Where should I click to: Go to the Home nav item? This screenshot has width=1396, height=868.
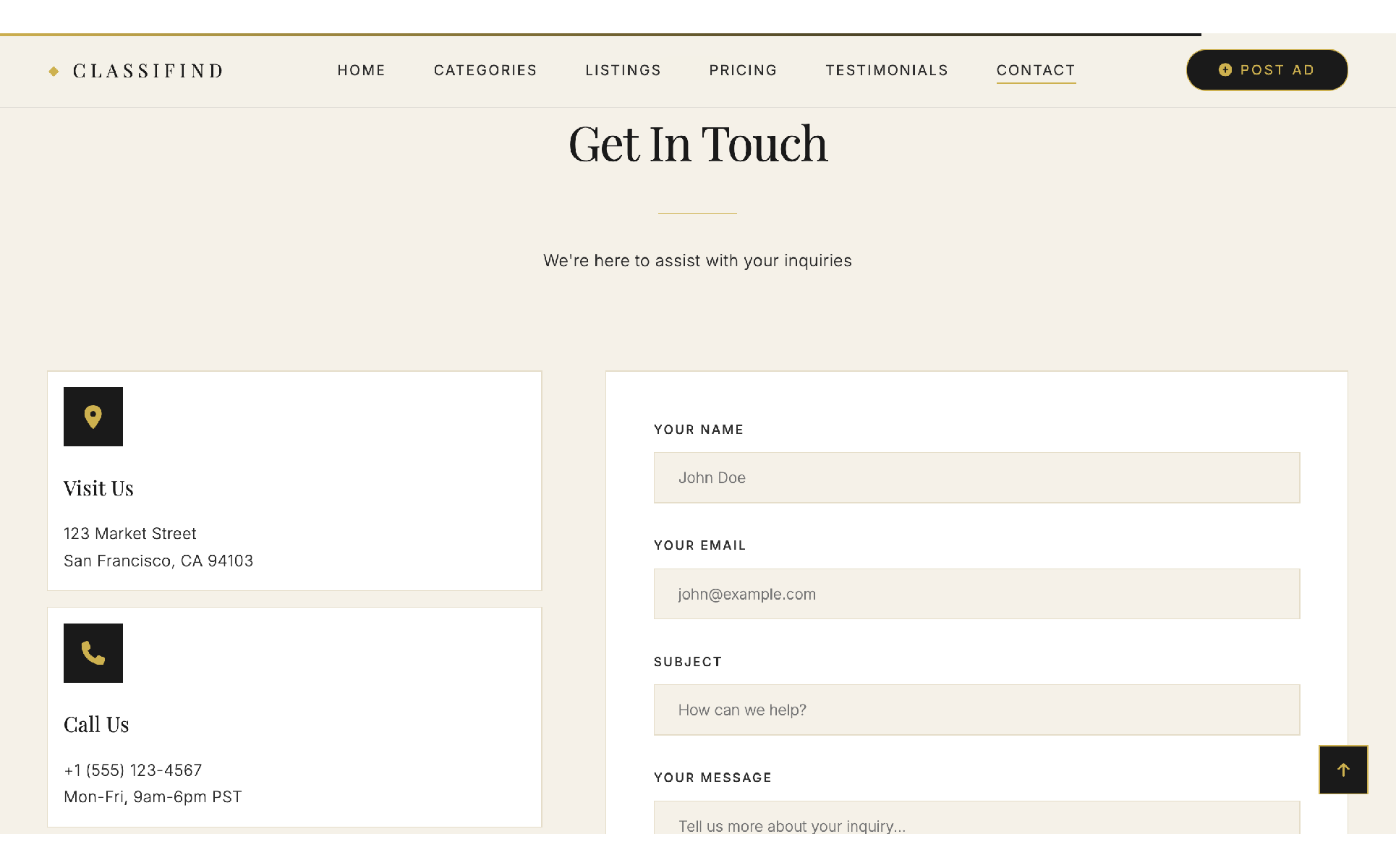361,70
